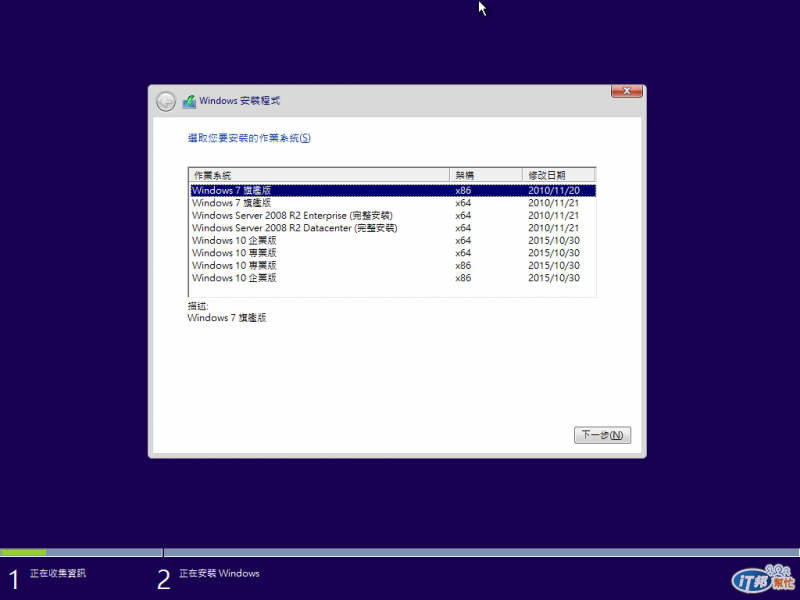800x600 pixels.
Task: Close the Windows 安裝程式 dialog
Action: 627,91
